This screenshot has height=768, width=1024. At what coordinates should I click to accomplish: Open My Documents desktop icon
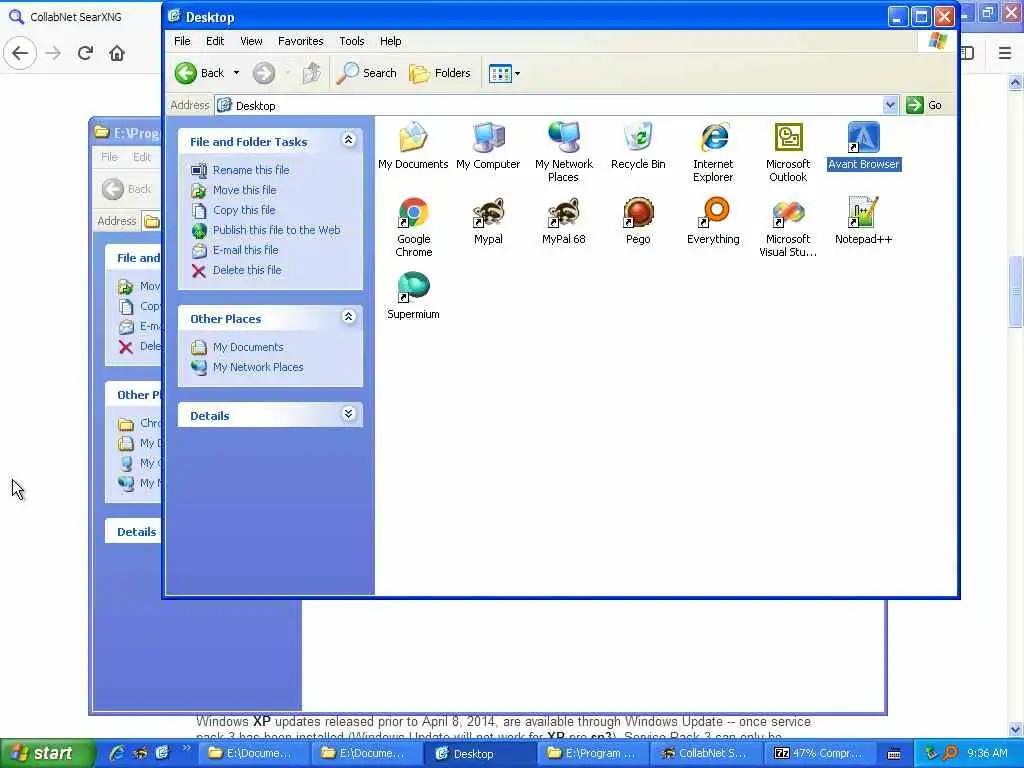click(x=413, y=146)
